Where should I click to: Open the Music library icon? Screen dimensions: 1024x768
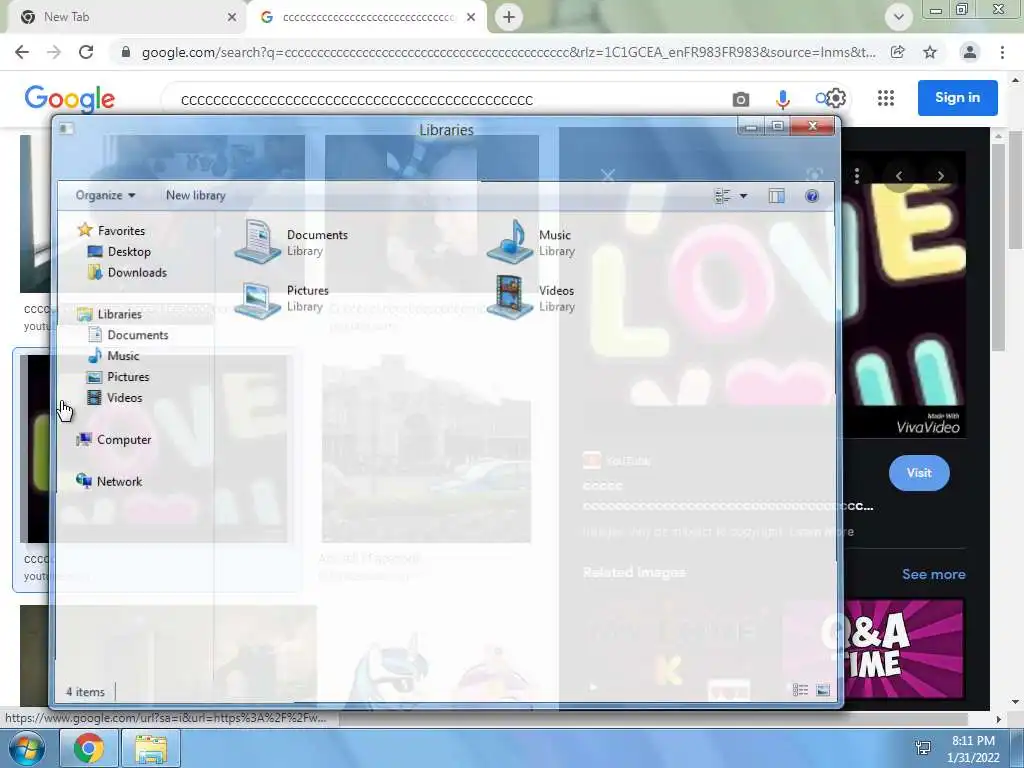pyautogui.click(x=510, y=242)
